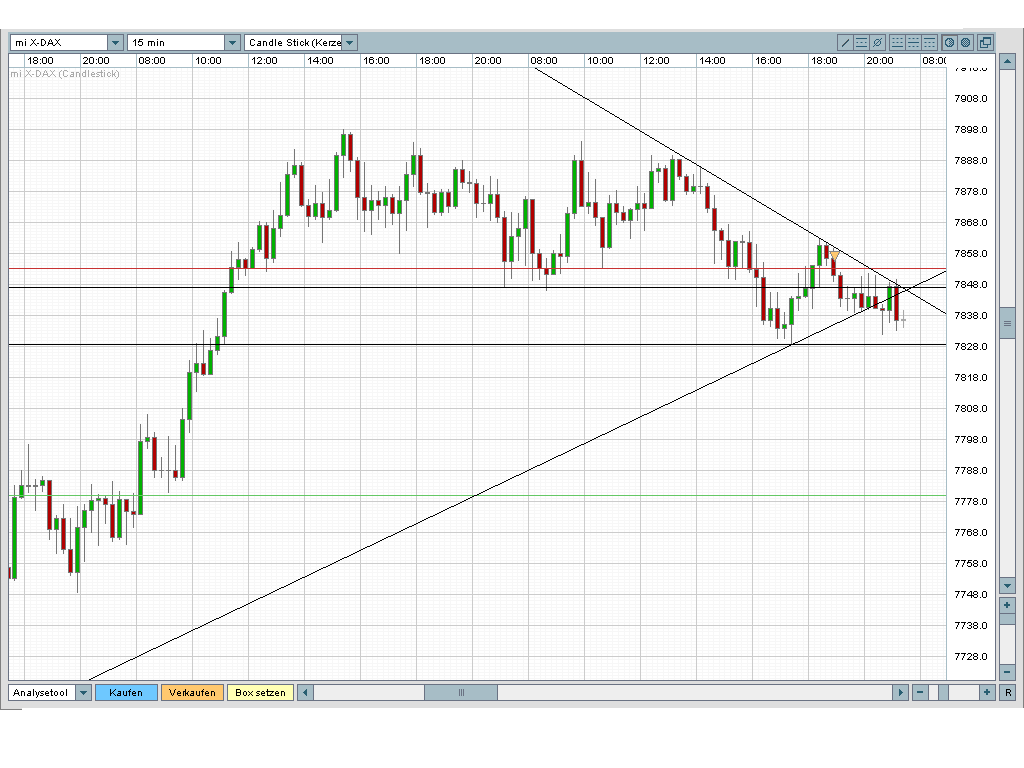Click the Analysetool label field
The height and width of the screenshot is (768, 1024).
point(42,692)
